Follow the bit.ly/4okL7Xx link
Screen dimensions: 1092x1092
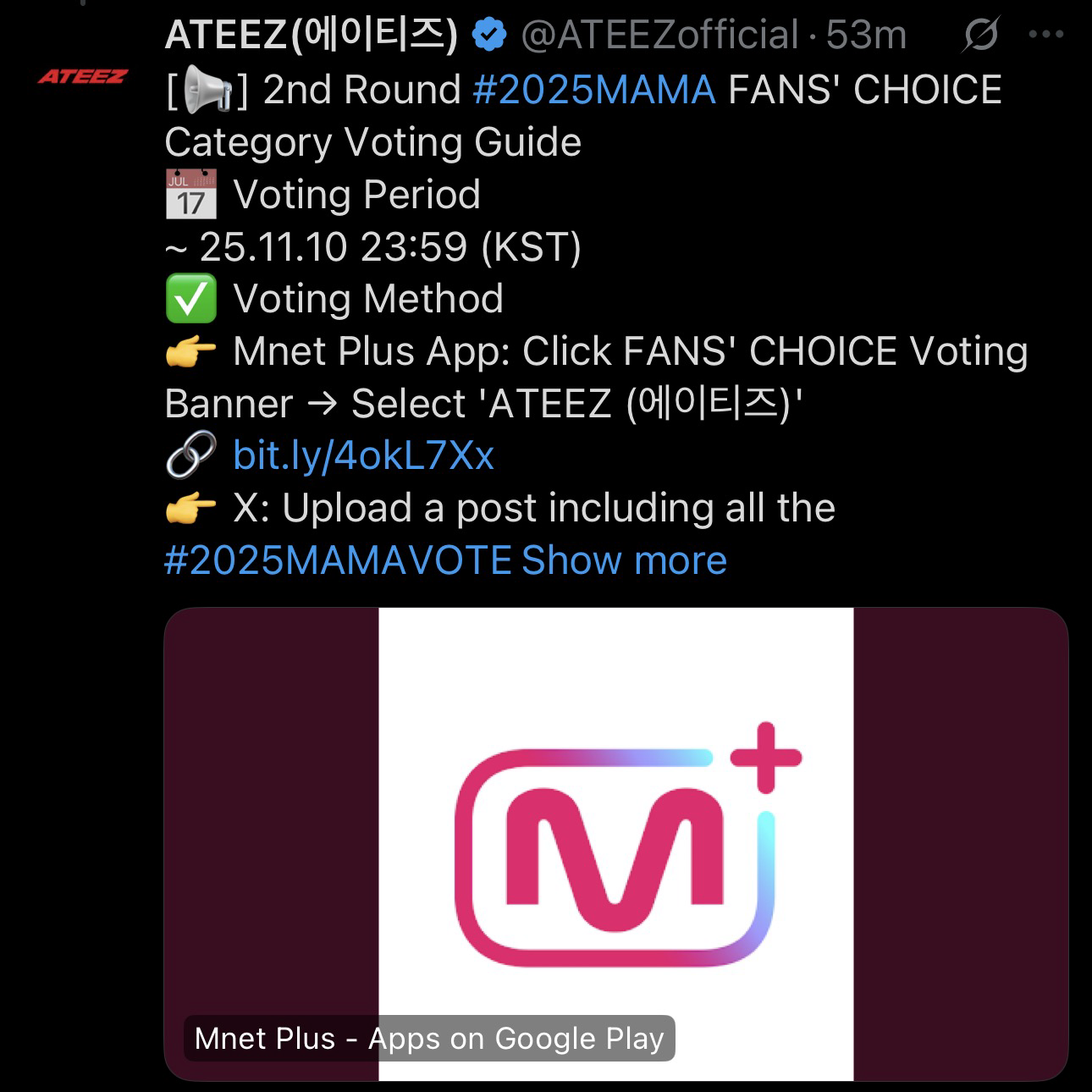coord(363,455)
